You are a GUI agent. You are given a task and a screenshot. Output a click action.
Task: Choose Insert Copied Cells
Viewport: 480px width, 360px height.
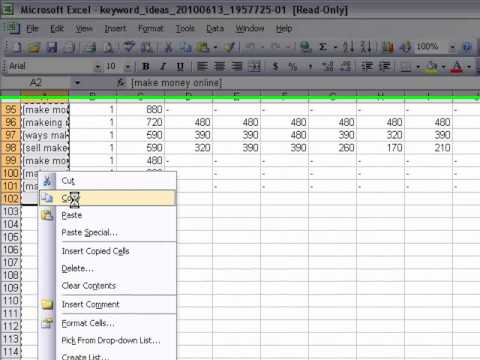(107, 251)
